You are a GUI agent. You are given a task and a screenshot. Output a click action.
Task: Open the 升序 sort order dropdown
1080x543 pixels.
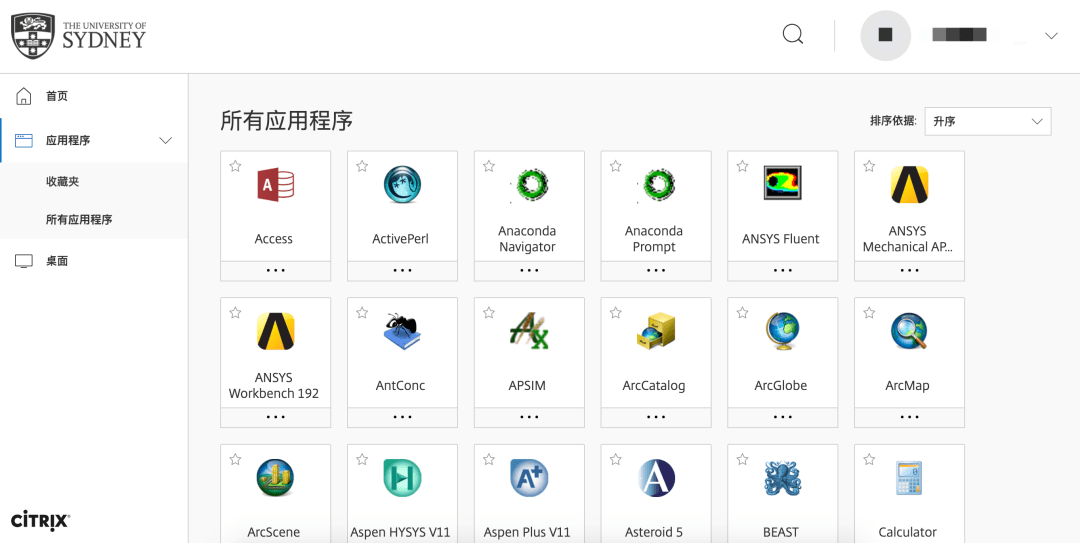(988, 121)
